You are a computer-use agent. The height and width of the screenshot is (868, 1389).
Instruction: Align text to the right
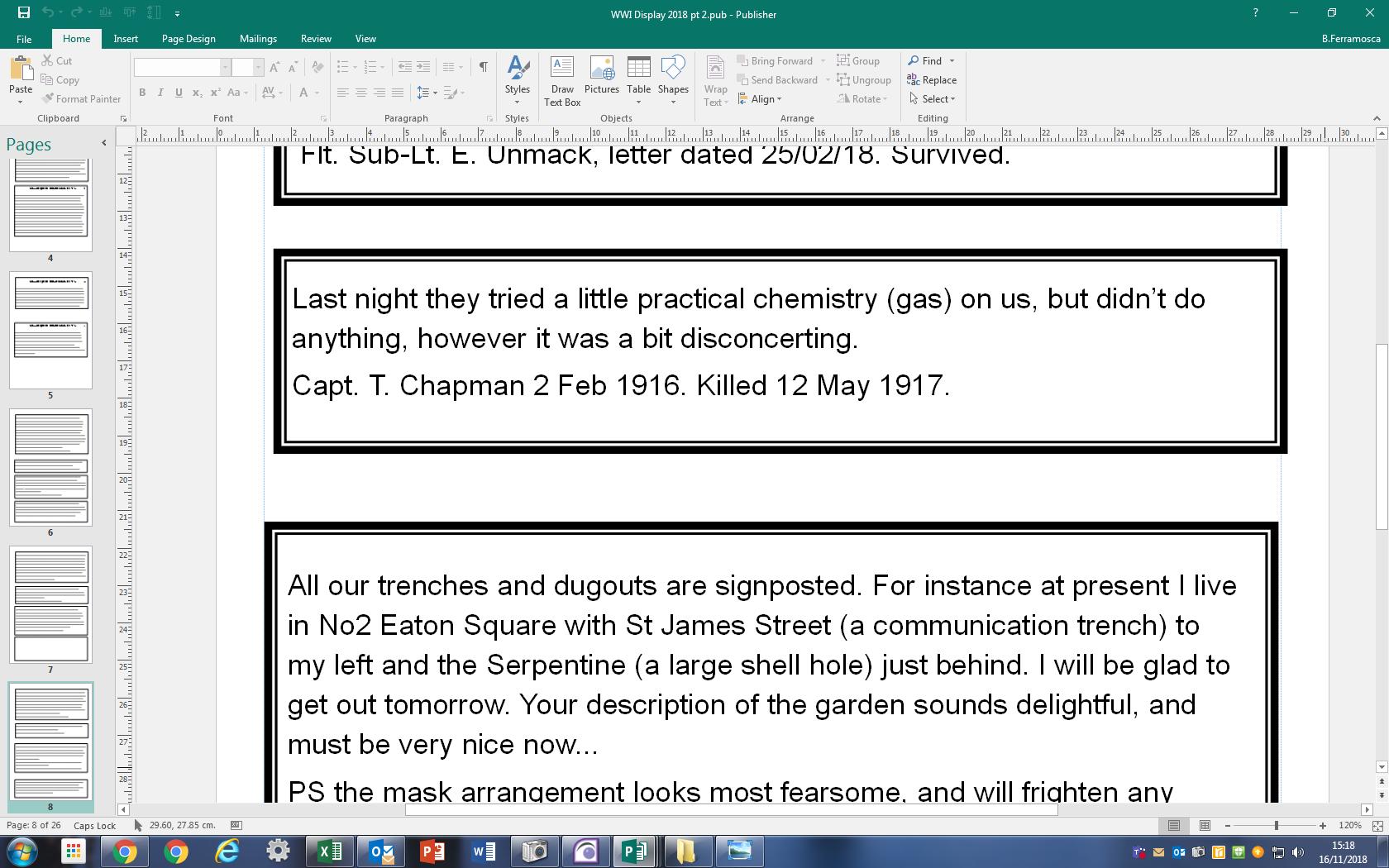pos(379,93)
